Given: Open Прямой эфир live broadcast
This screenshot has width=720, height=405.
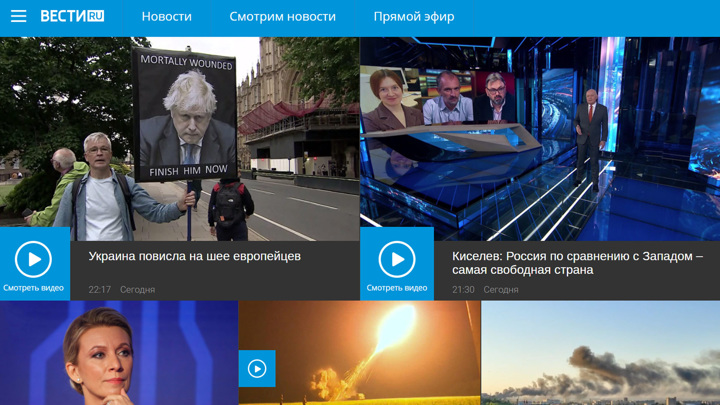Looking at the screenshot, I should (x=413, y=17).
